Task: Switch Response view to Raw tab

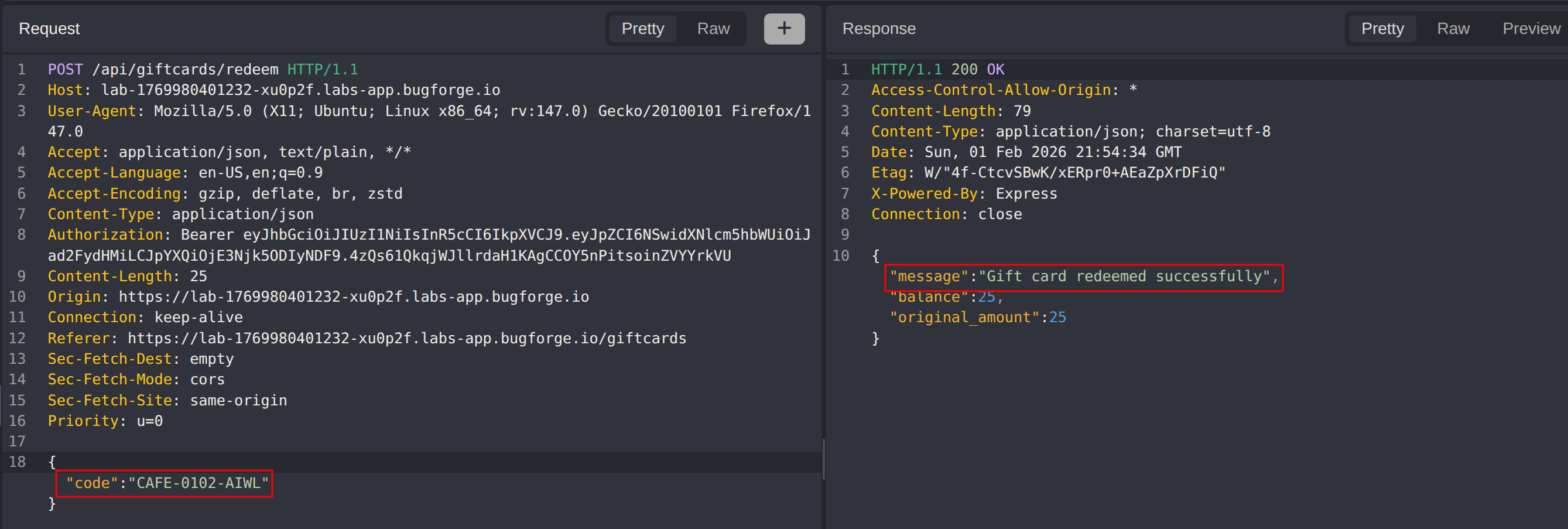Action: pyautogui.click(x=1452, y=29)
